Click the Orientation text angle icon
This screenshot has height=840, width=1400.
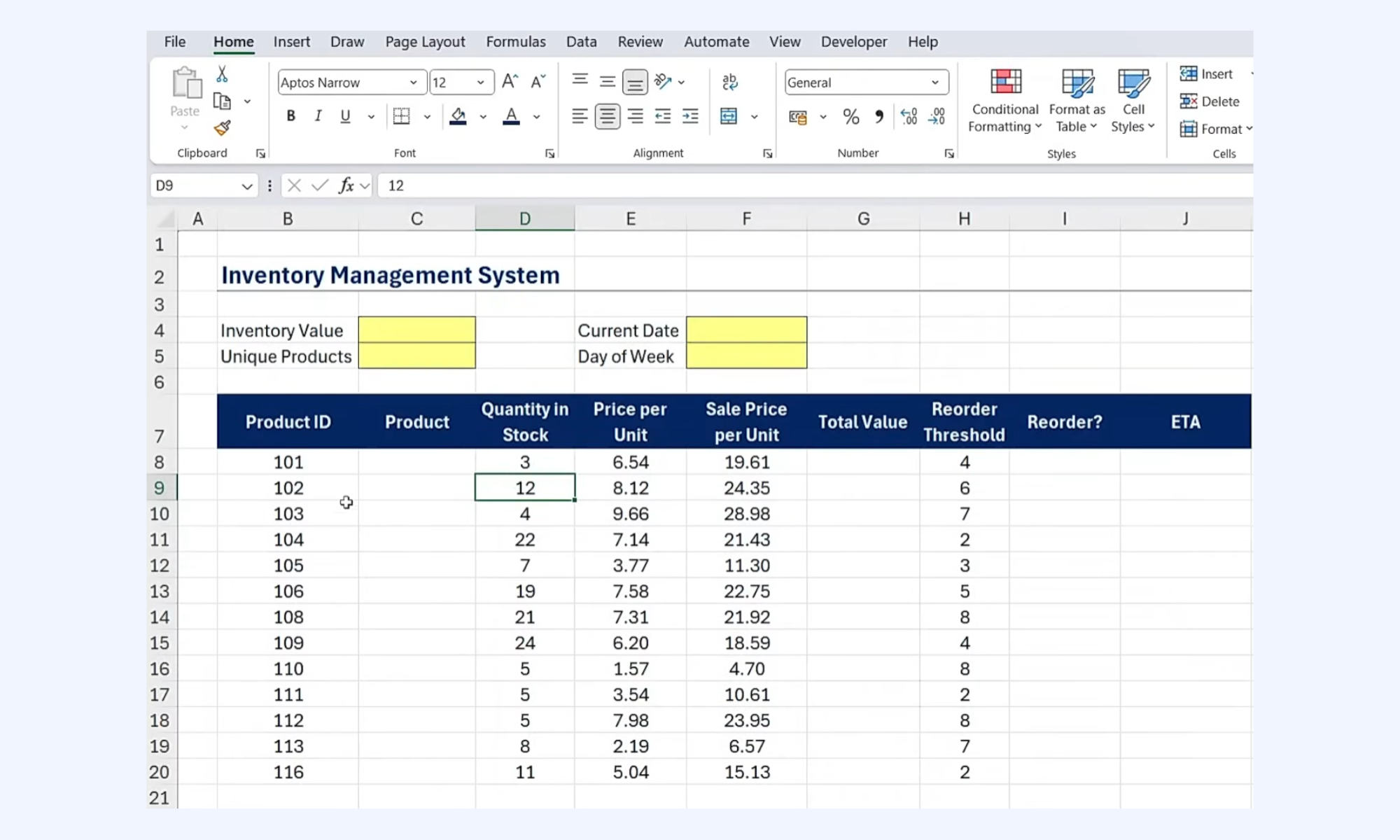[x=663, y=82]
